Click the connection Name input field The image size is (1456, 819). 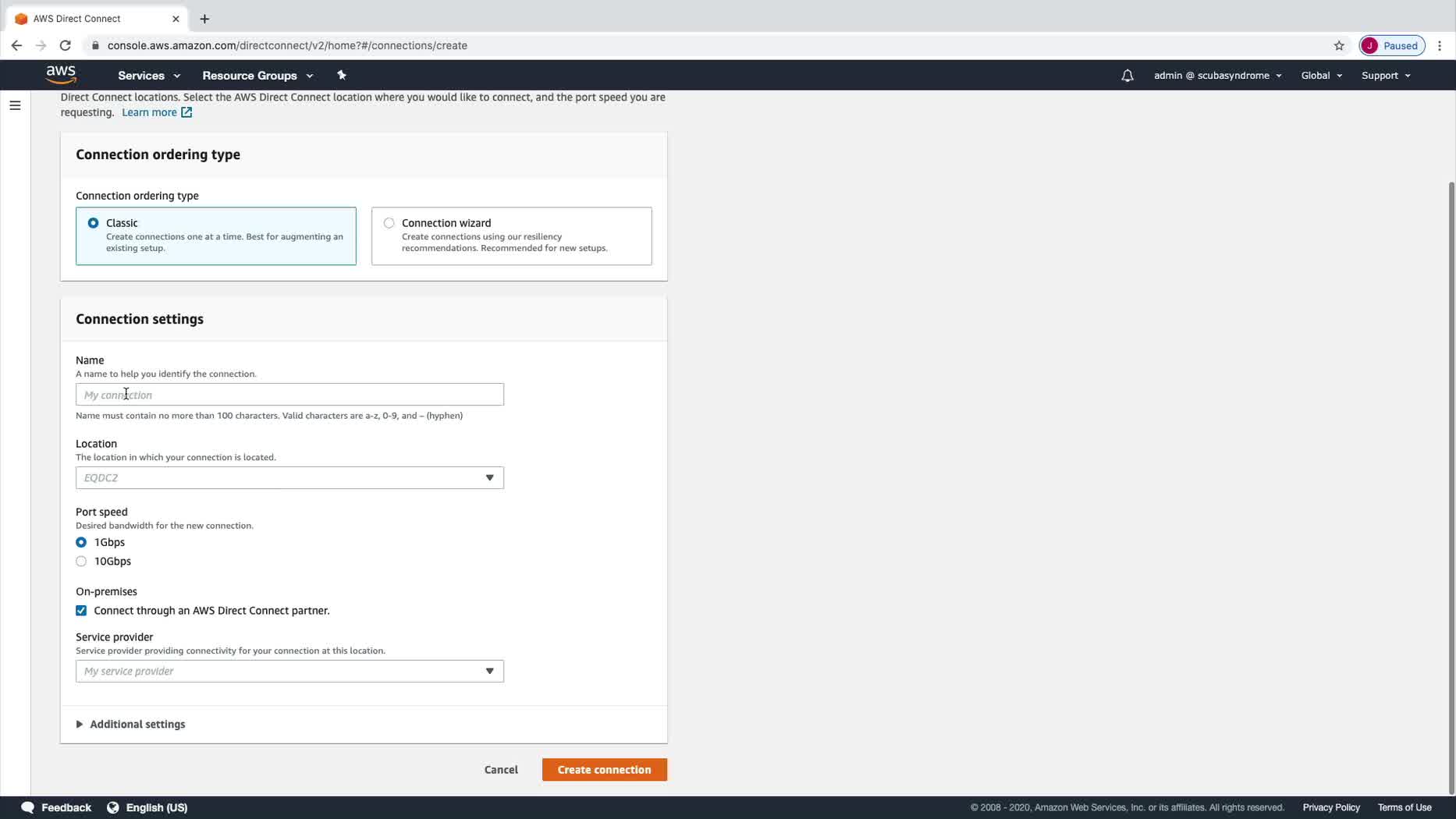click(x=289, y=395)
